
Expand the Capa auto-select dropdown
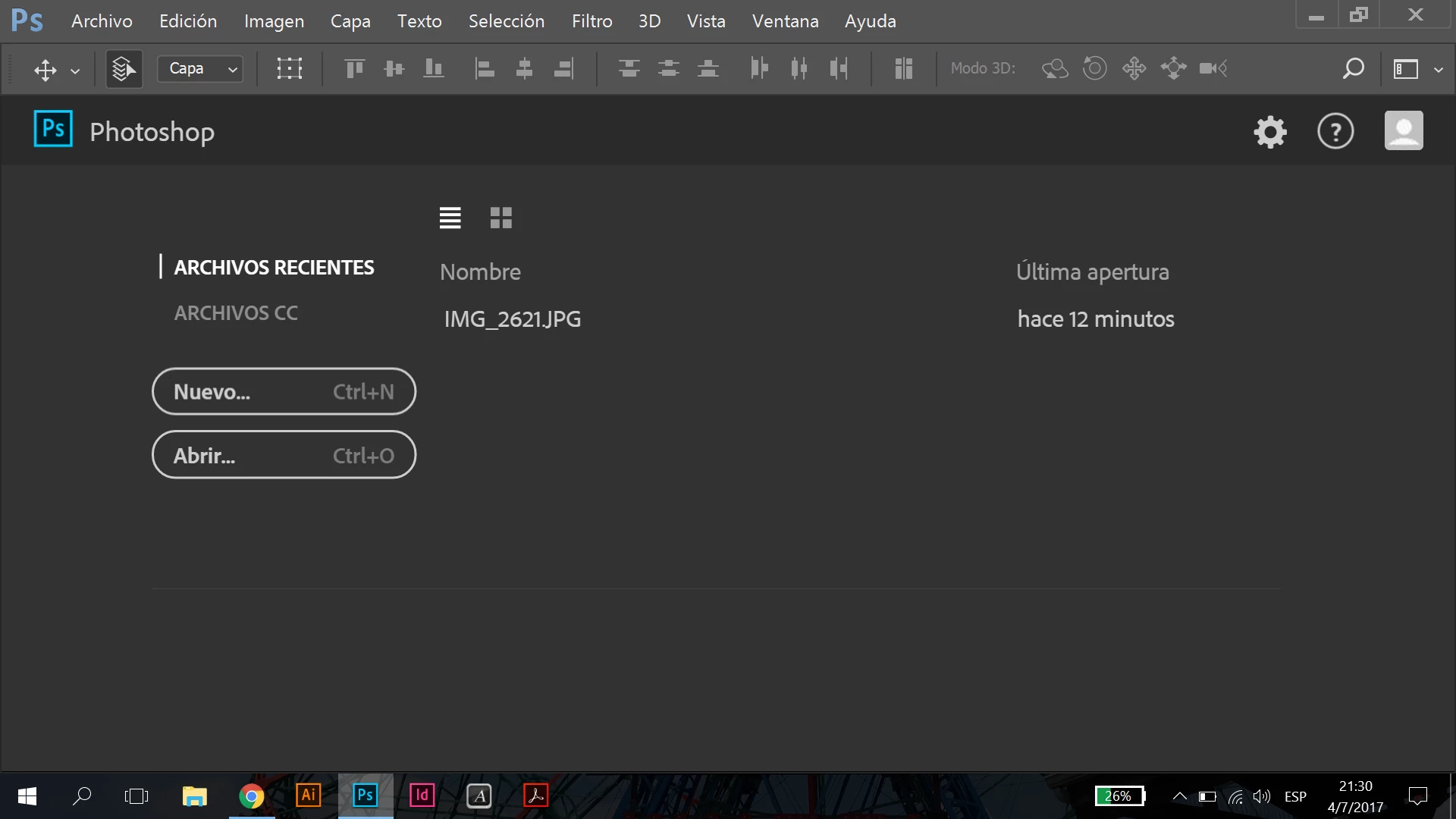(x=200, y=69)
